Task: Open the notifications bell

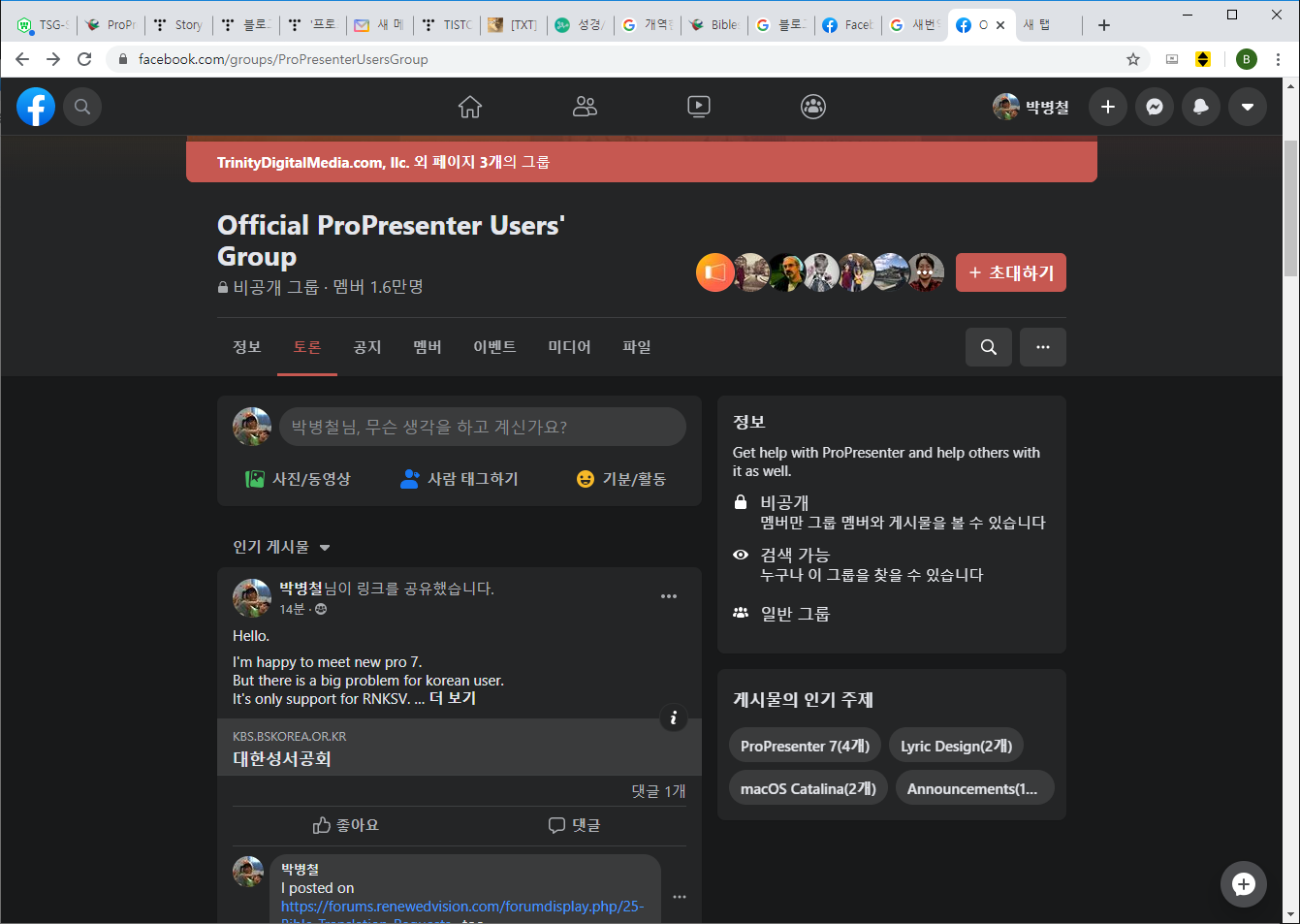Action: point(1201,107)
